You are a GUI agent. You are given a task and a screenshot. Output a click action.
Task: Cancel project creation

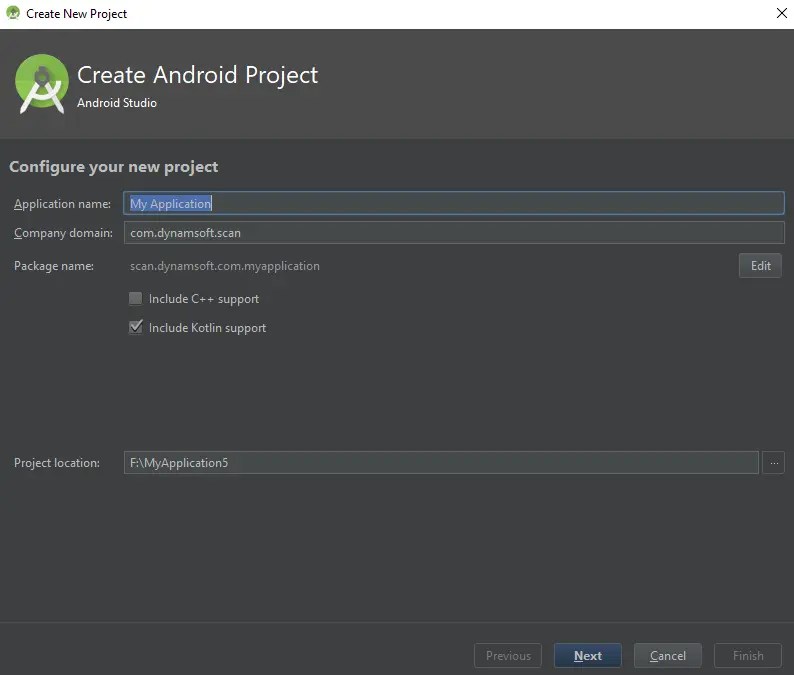tap(667, 656)
